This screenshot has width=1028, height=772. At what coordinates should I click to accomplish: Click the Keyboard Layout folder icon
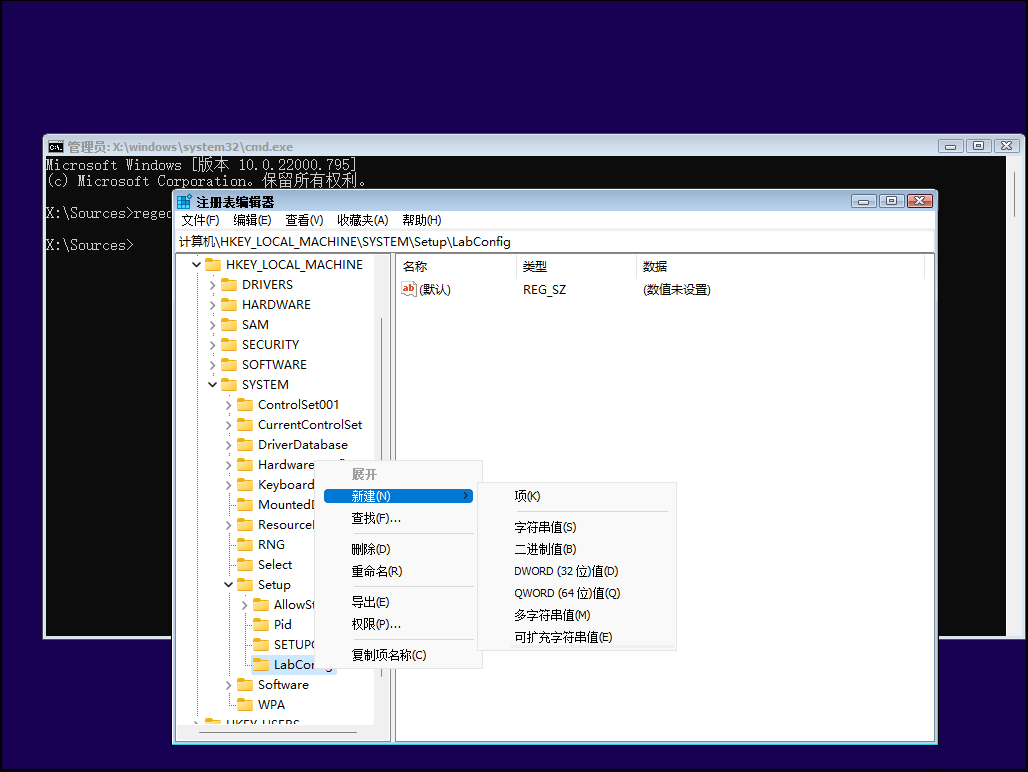click(x=245, y=484)
